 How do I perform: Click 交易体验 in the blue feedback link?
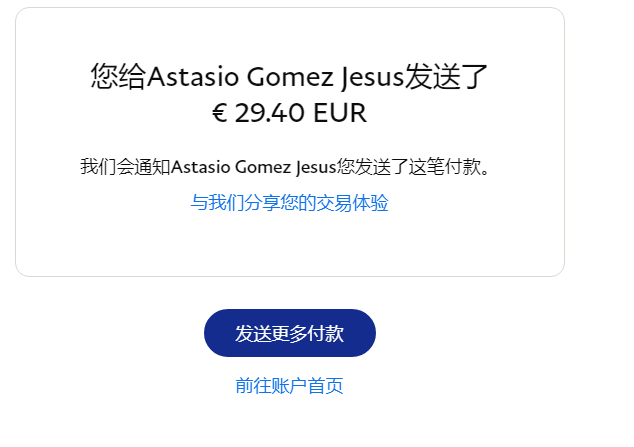[352, 203]
